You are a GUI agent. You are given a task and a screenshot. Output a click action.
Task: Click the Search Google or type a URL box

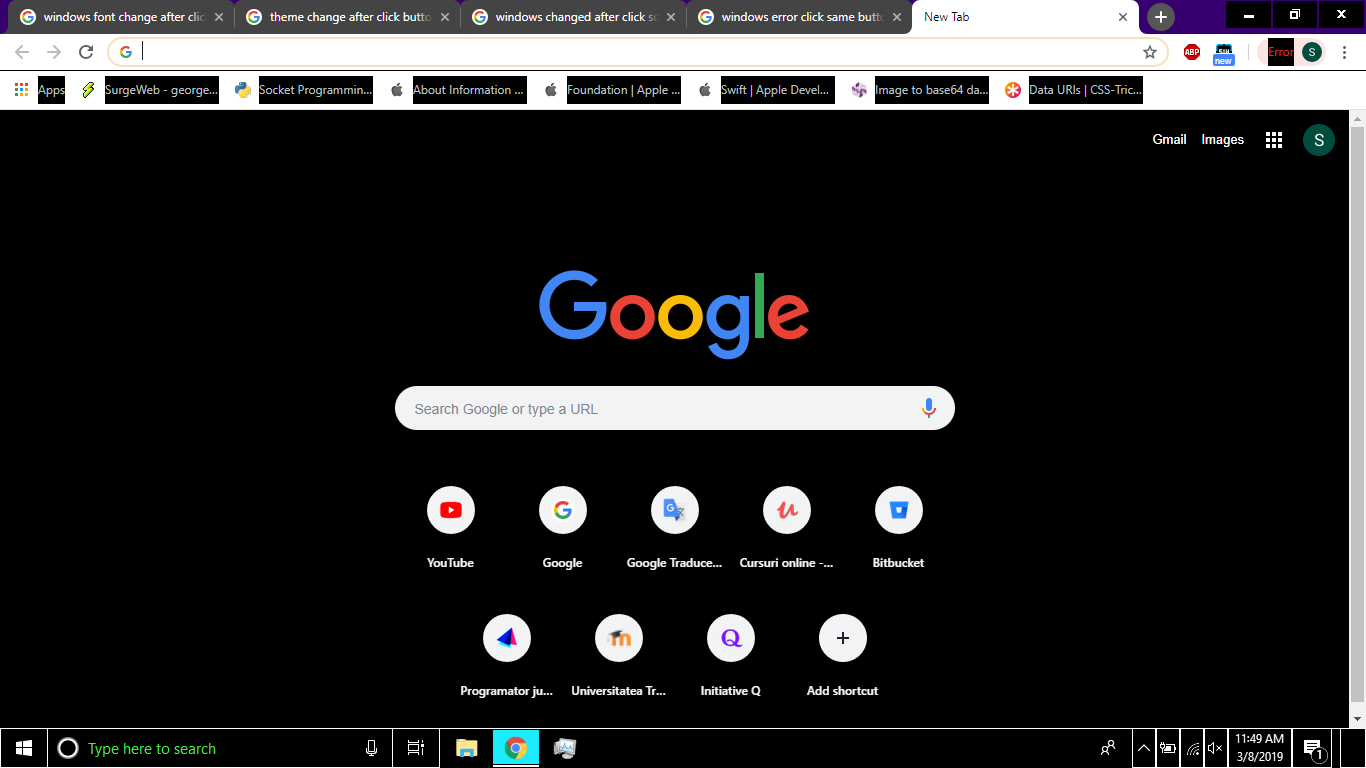click(x=675, y=408)
